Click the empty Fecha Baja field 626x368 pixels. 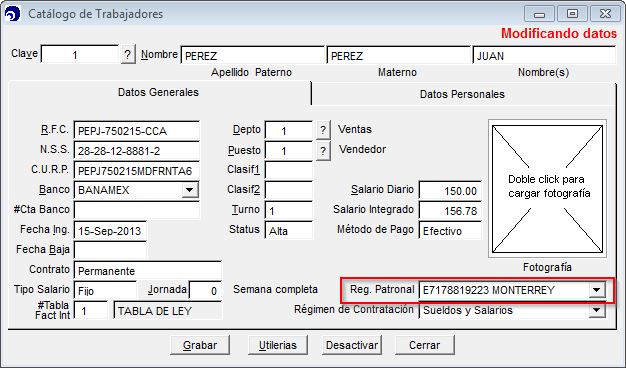pyautogui.click(x=110, y=250)
